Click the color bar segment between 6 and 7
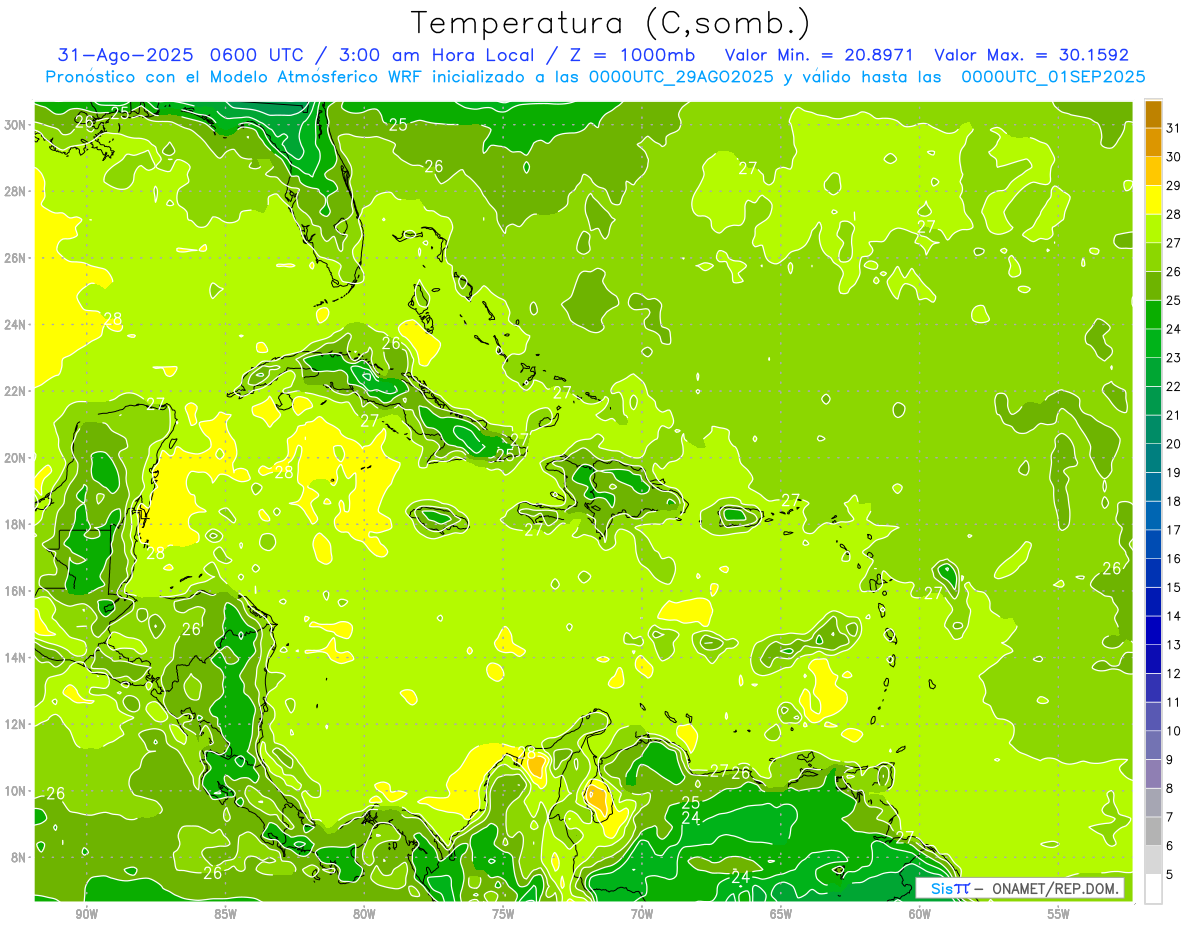This screenshot has height=927, width=1200. pos(1153,831)
